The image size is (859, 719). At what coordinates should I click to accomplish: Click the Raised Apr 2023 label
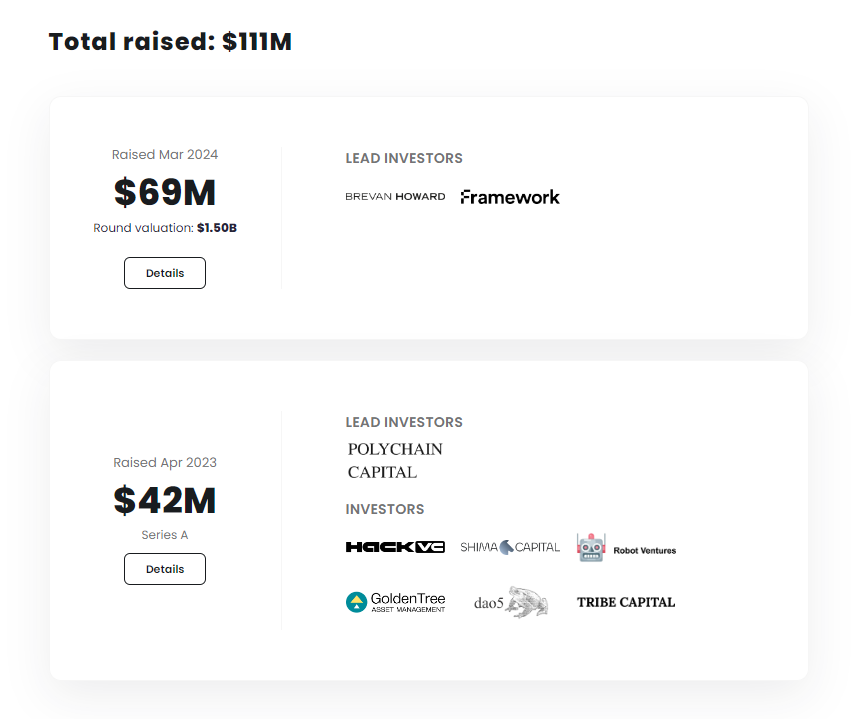tap(165, 463)
